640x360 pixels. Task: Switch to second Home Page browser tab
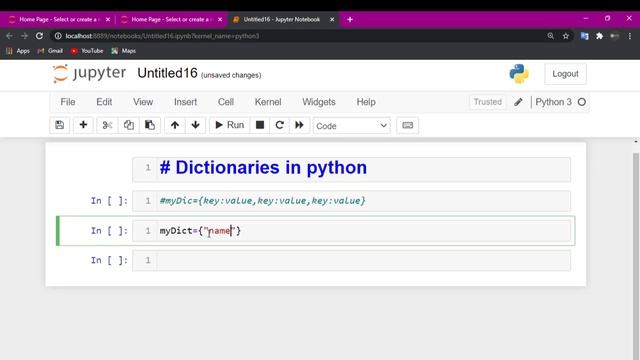point(170,19)
